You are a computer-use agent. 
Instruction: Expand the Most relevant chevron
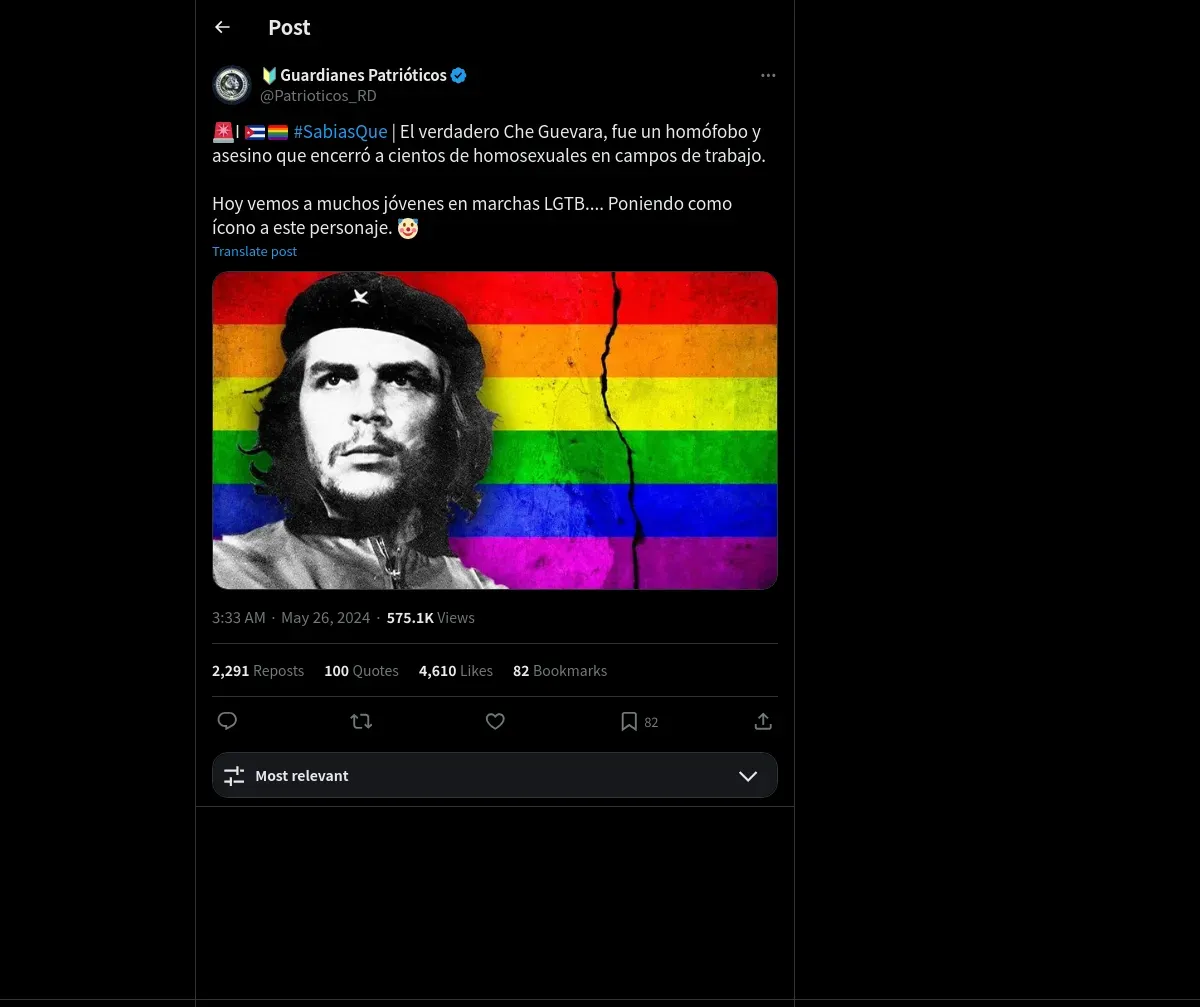point(748,776)
